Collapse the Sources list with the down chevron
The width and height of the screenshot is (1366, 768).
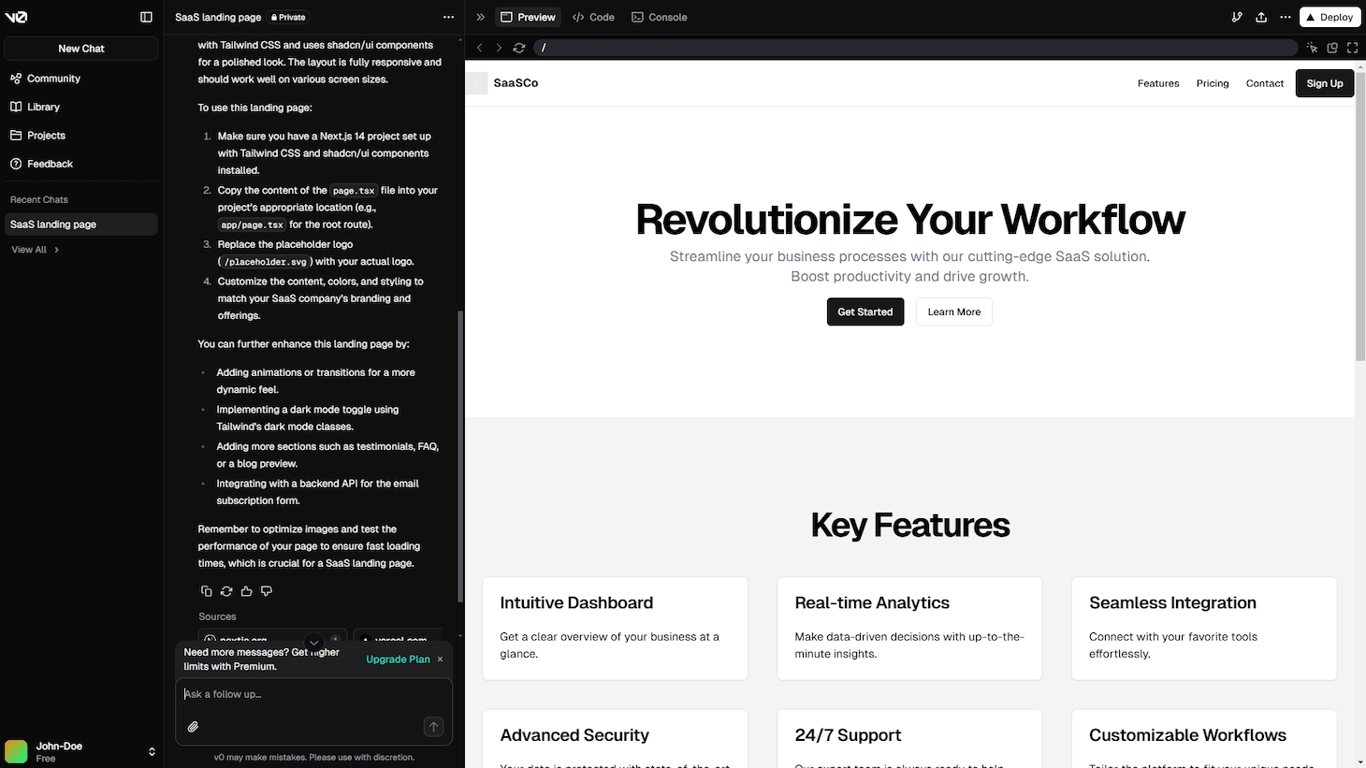click(314, 643)
